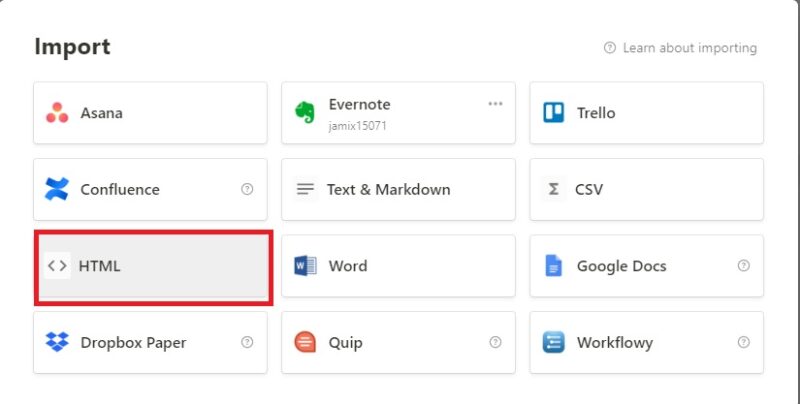
Task: Click the Word document icon
Action: 305,266
